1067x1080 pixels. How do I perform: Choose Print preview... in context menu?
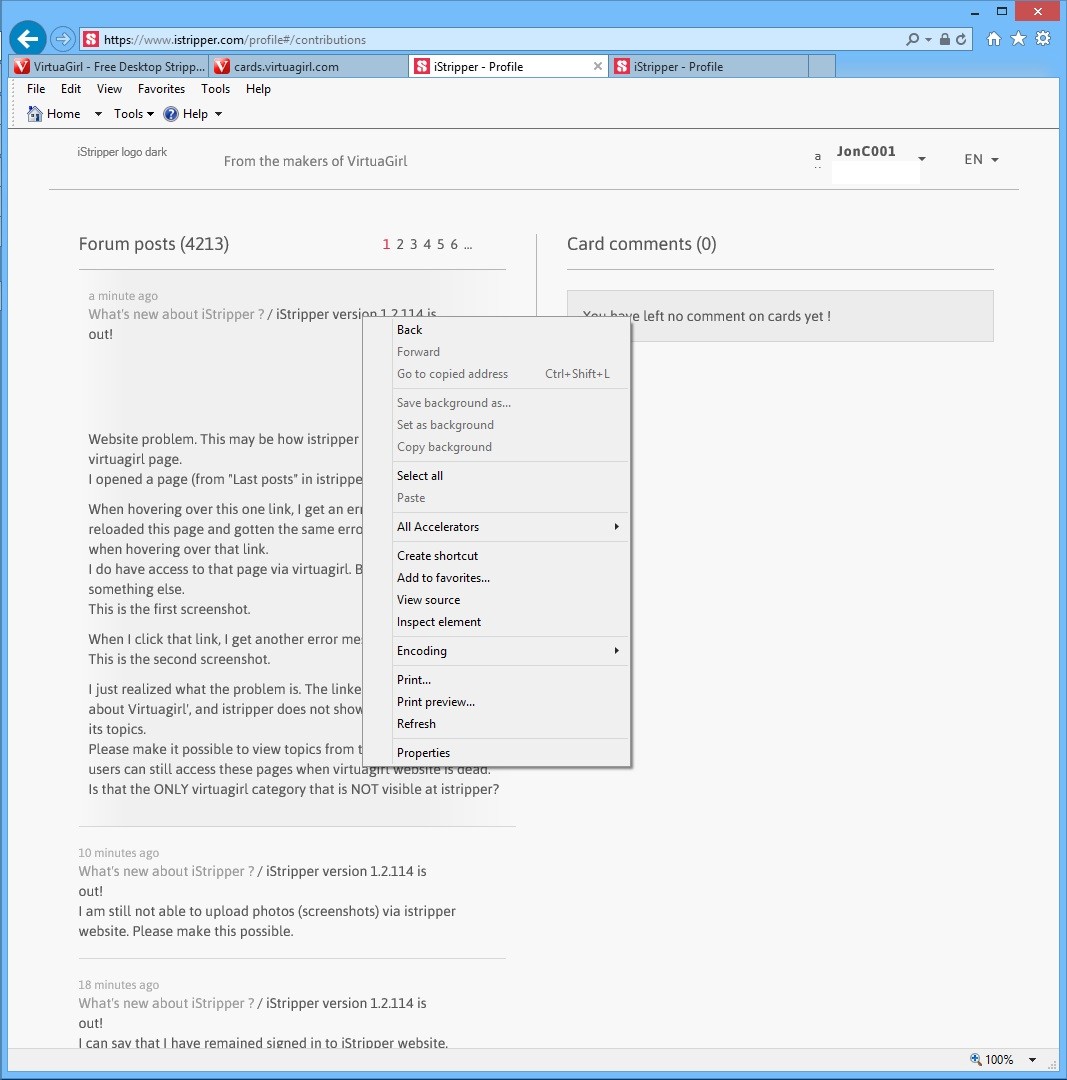coord(510,702)
